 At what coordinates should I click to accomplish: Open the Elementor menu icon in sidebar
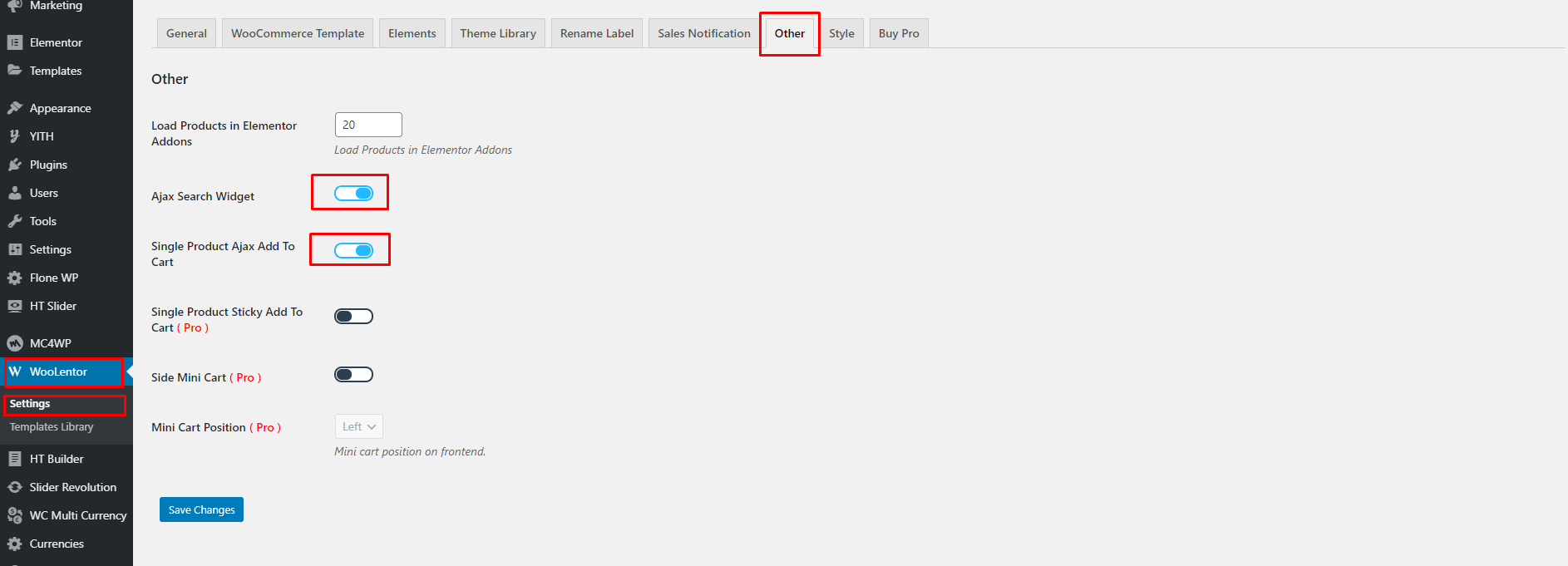pos(15,42)
